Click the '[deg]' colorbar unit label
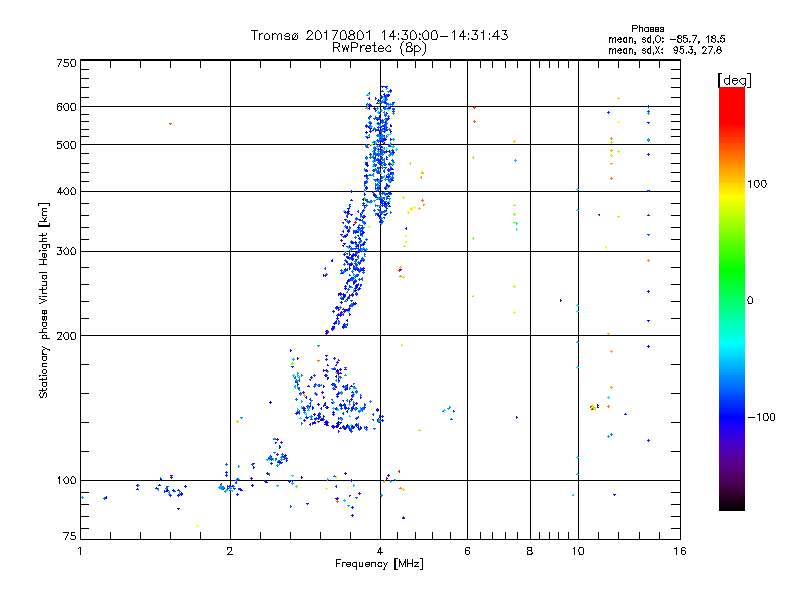800x600 pixels. (x=734, y=80)
